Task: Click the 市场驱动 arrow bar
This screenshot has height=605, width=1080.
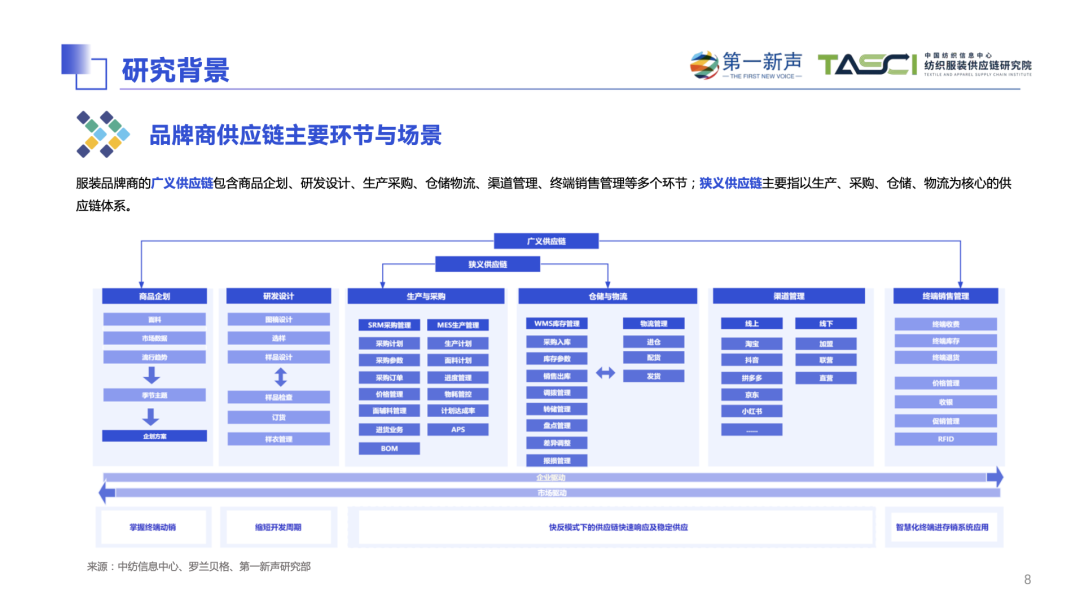Action: (x=550, y=493)
